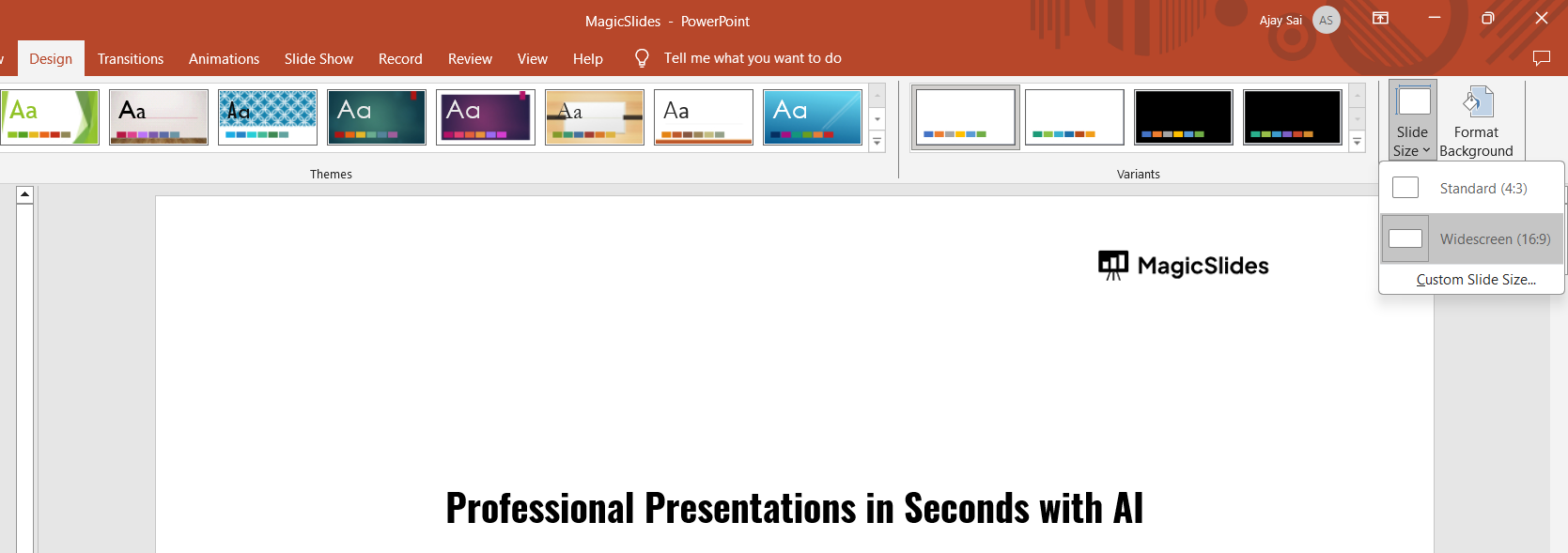Click the vertical ruler scroll-up arrow
Viewport: 1568px width, 553px height.
click(25, 194)
